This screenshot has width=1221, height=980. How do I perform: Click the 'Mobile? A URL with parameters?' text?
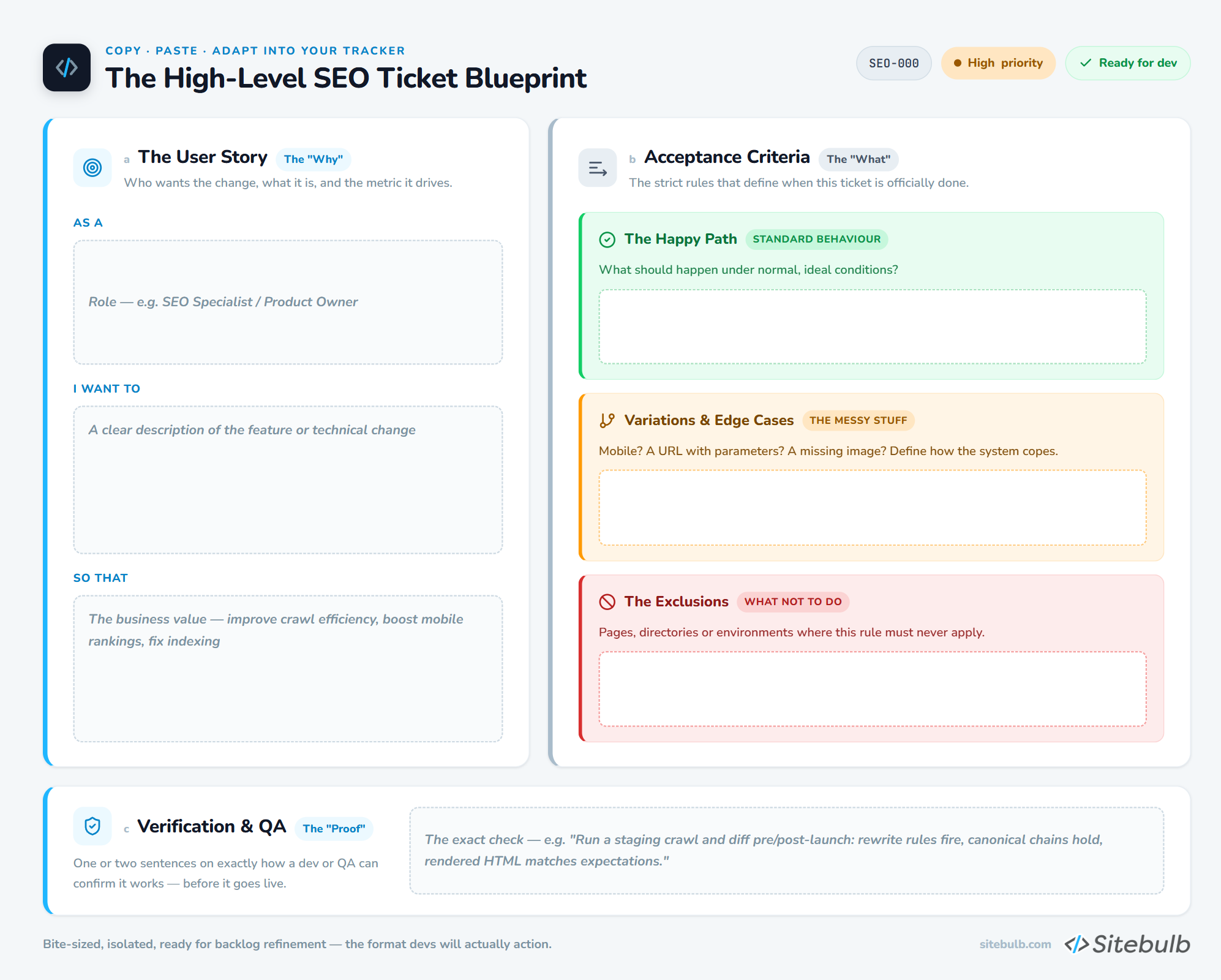828,451
